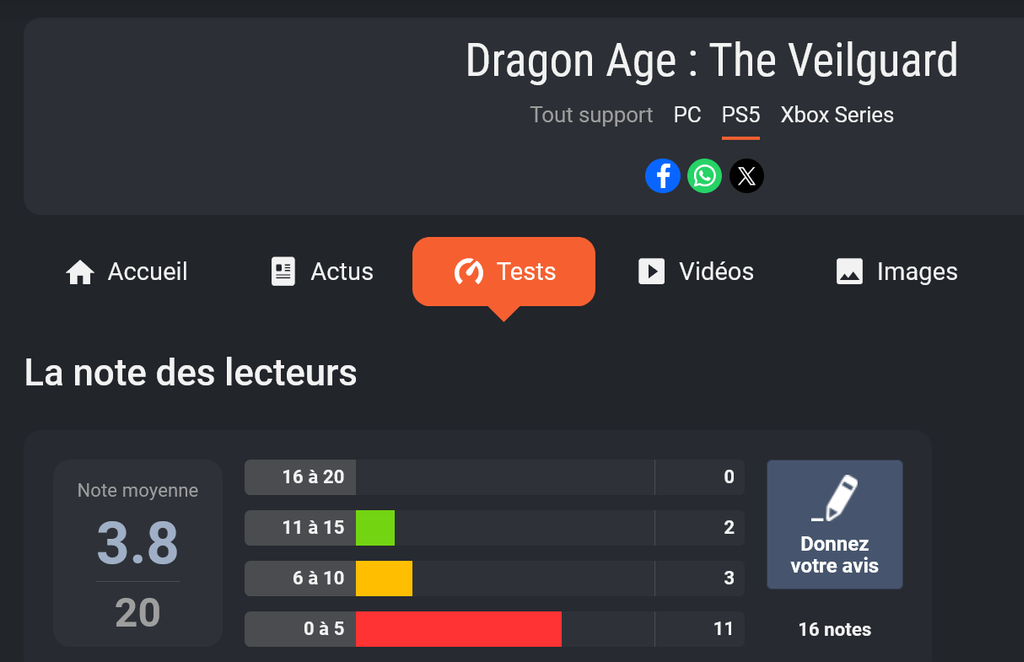Click the green 11 à 15 rating bar
This screenshot has width=1024, height=662.
click(x=375, y=528)
